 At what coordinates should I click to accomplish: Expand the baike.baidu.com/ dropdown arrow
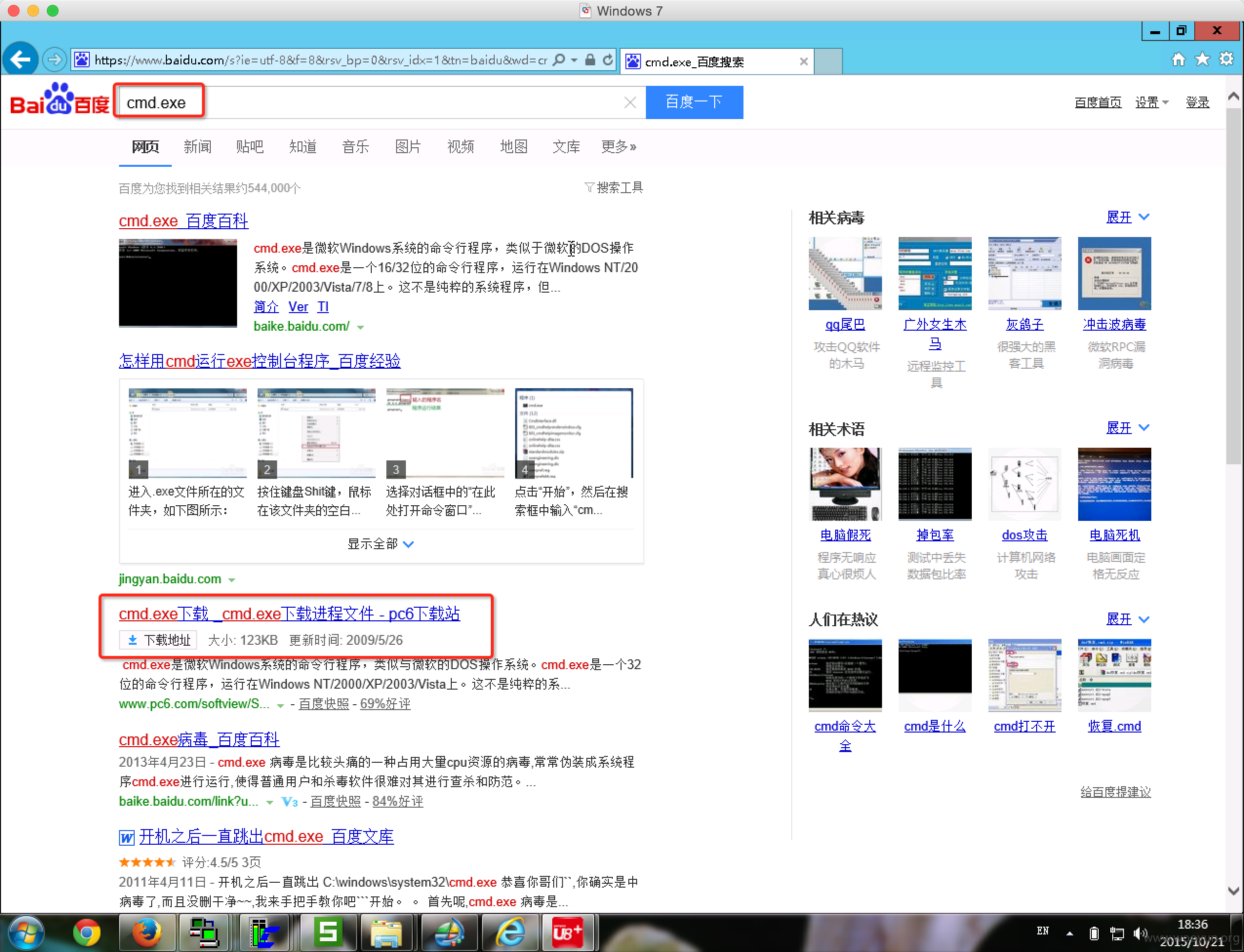click(x=361, y=327)
